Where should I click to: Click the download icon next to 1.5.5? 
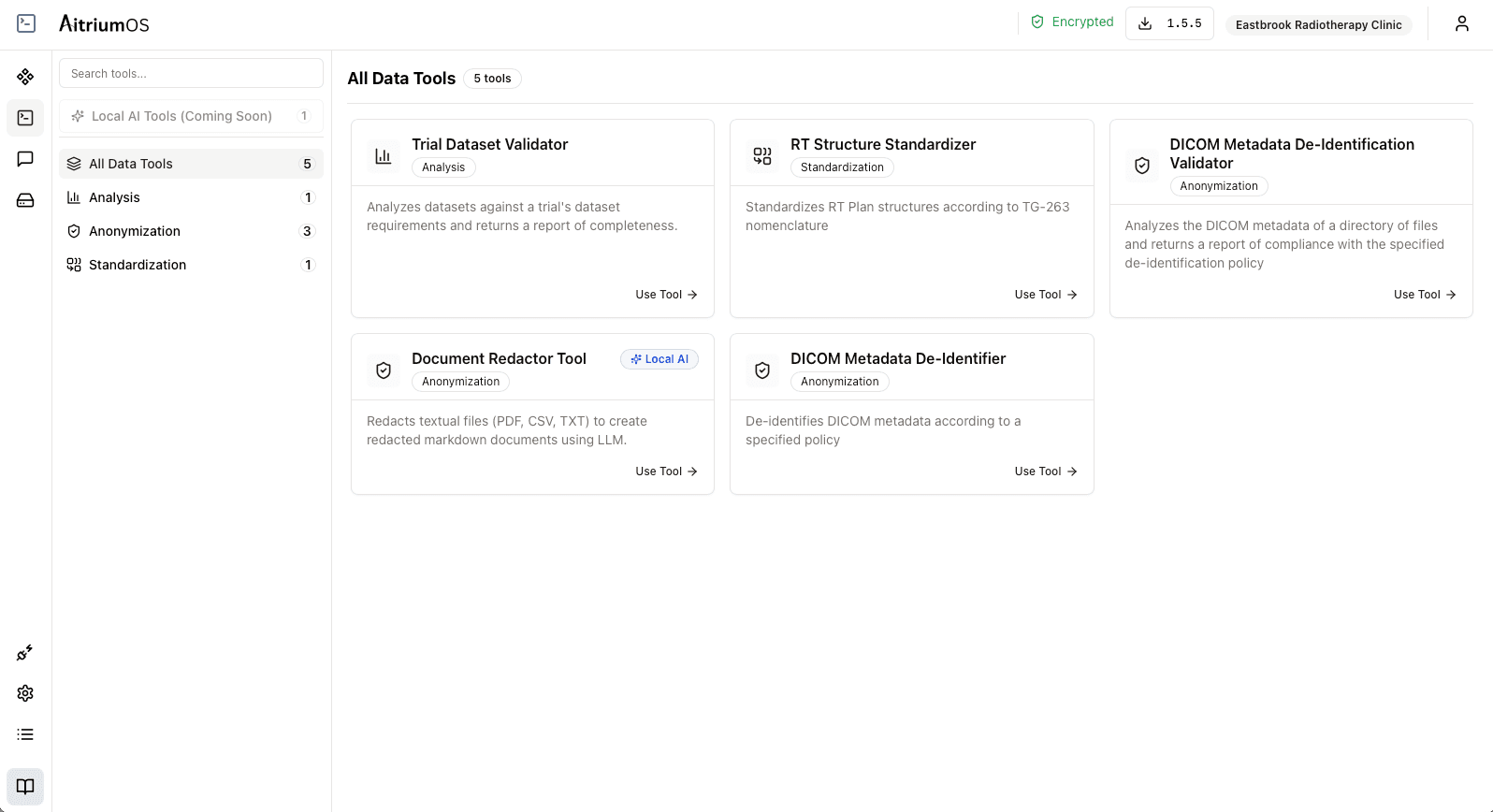(1145, 23)
